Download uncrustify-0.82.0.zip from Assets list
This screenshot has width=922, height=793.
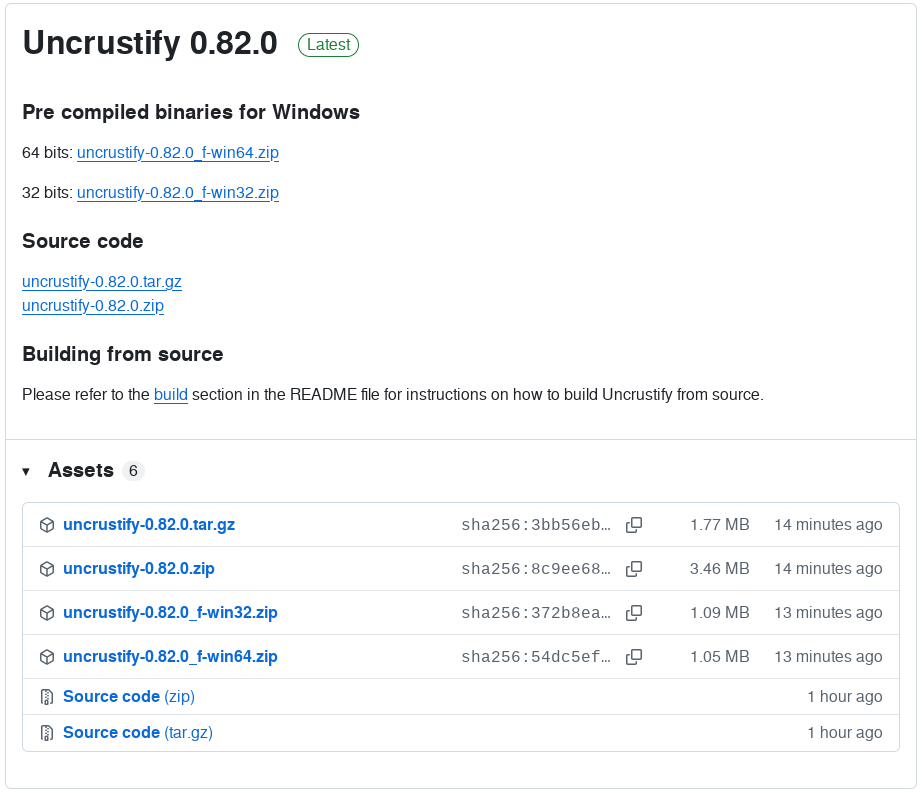[x=139, y=569]
